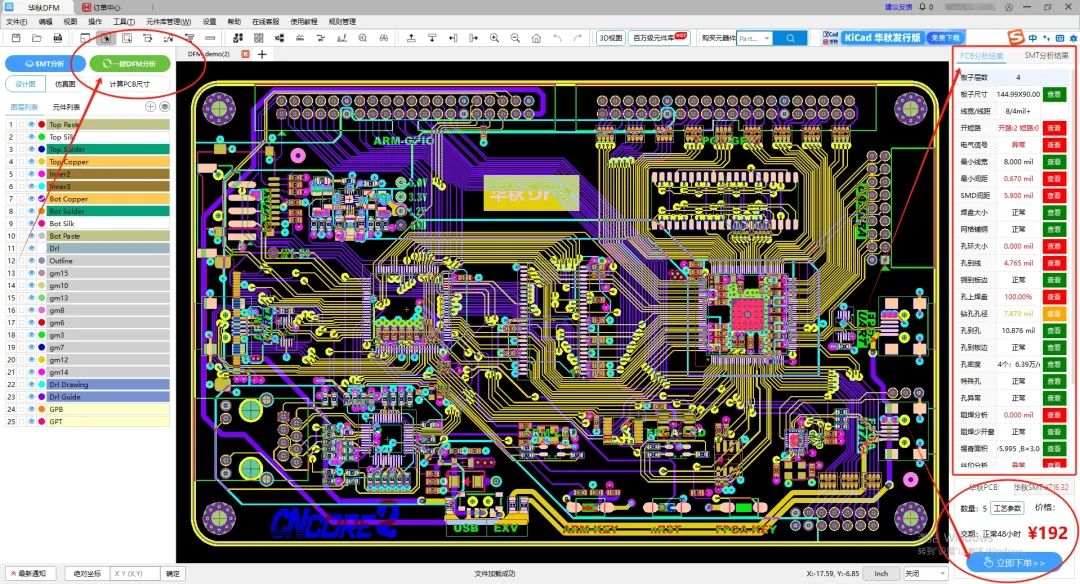
Task: Click the redo arrow icon
Action: click(578, 38)
